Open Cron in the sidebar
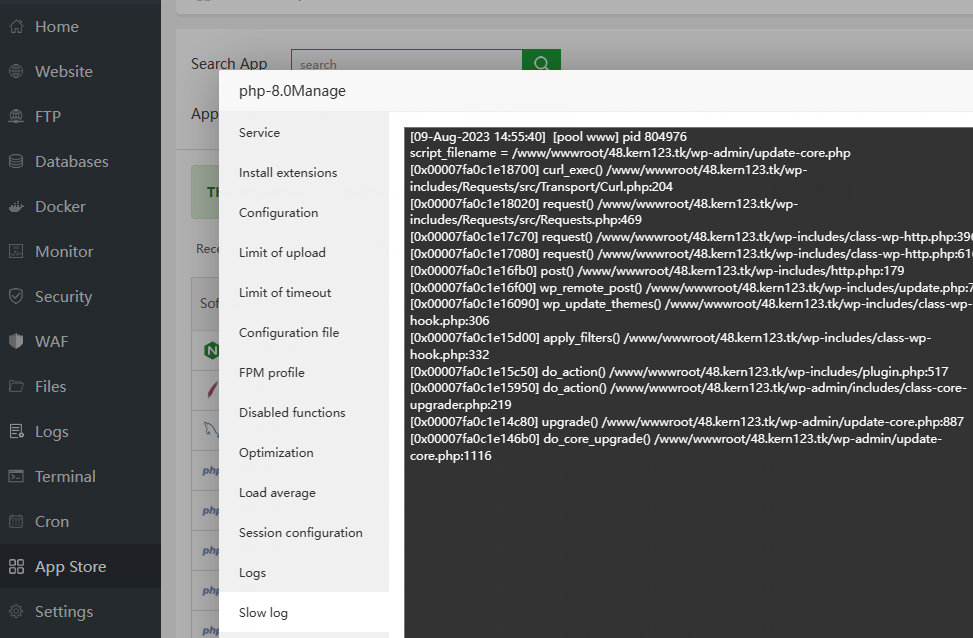 (x=52, y=522)
